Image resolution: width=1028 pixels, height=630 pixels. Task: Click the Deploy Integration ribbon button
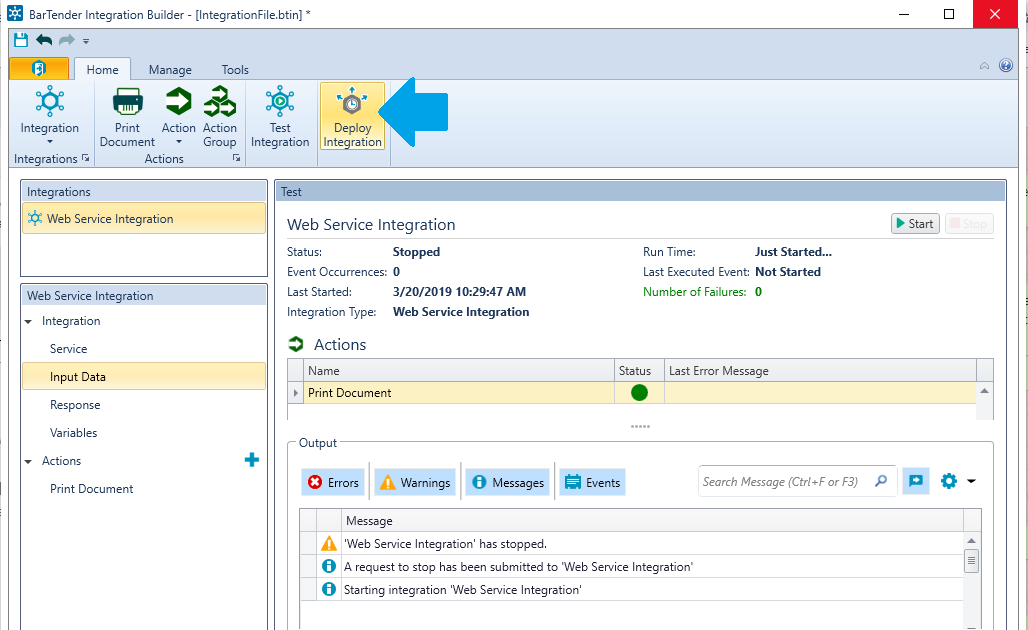tap(352, 117)
